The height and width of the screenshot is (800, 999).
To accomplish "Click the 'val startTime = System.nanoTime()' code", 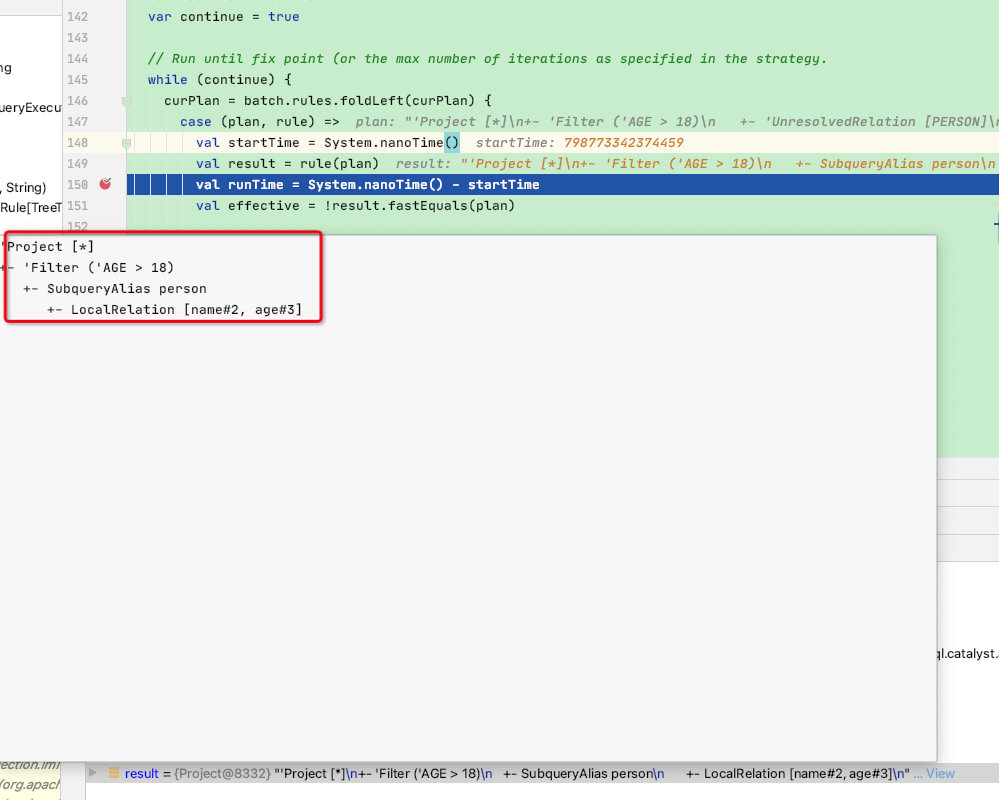I will [327, 143].
